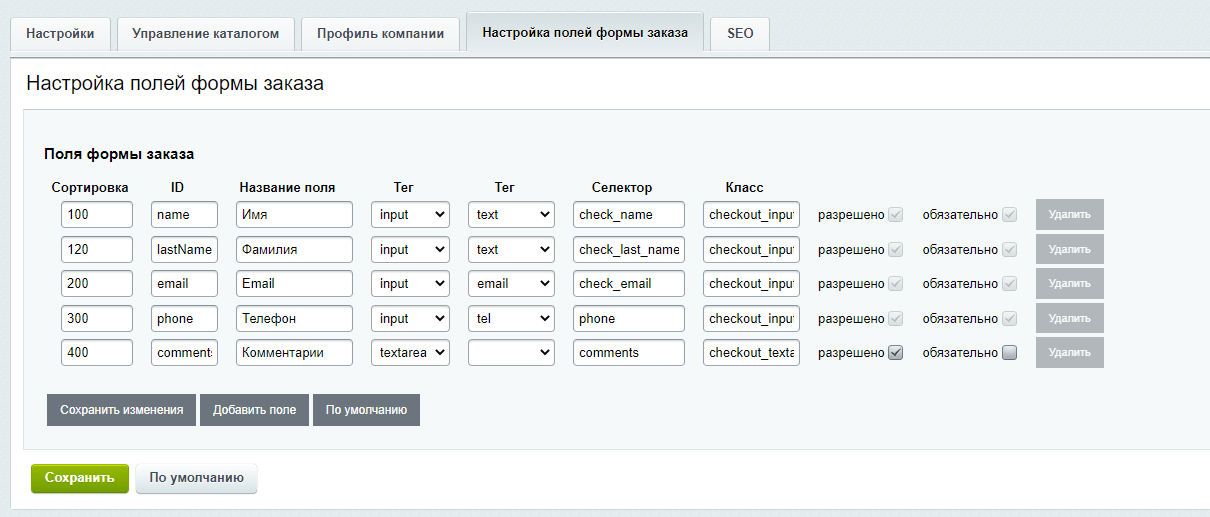1210x517 pixels.
Task: Switch to the SEO tab
Action: pyautogui.click(x=740, y=33)
